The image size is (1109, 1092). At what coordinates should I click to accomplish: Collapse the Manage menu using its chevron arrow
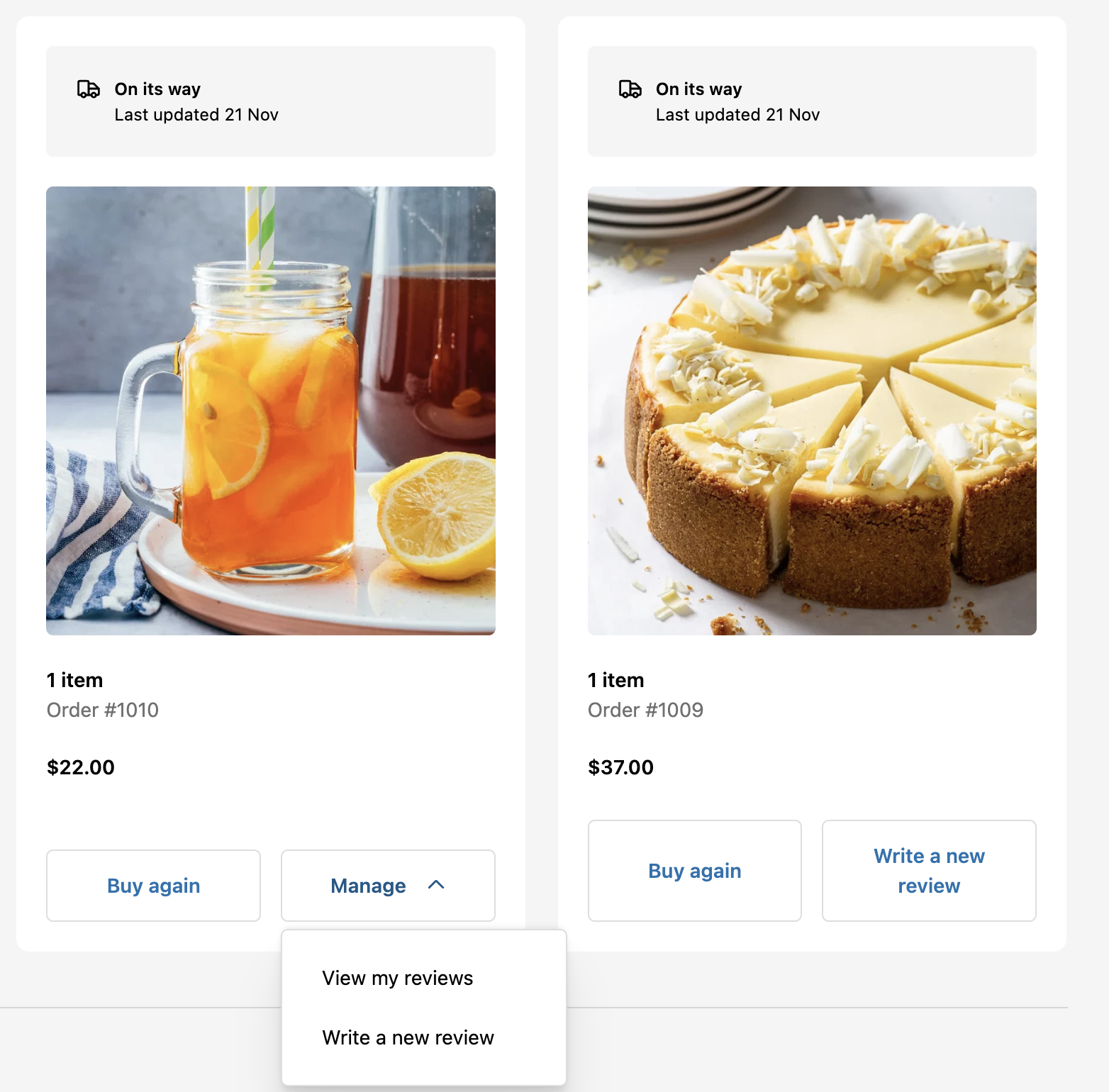(x=437, y=885)
